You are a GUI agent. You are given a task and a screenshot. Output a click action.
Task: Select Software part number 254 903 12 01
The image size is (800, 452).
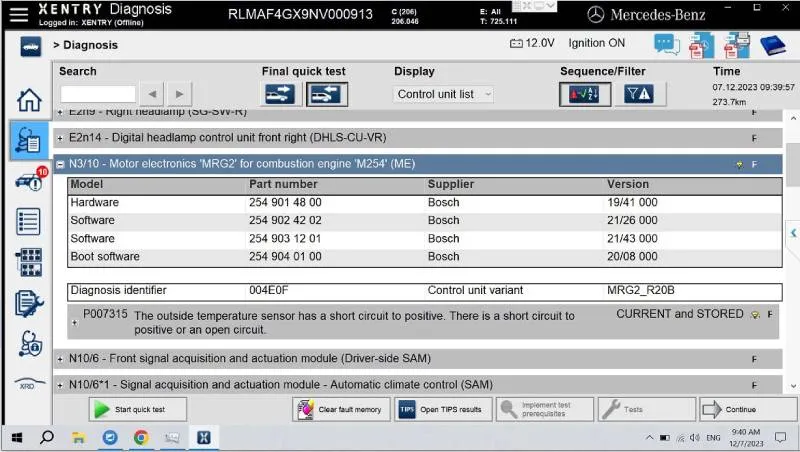[x=285, y=239]
